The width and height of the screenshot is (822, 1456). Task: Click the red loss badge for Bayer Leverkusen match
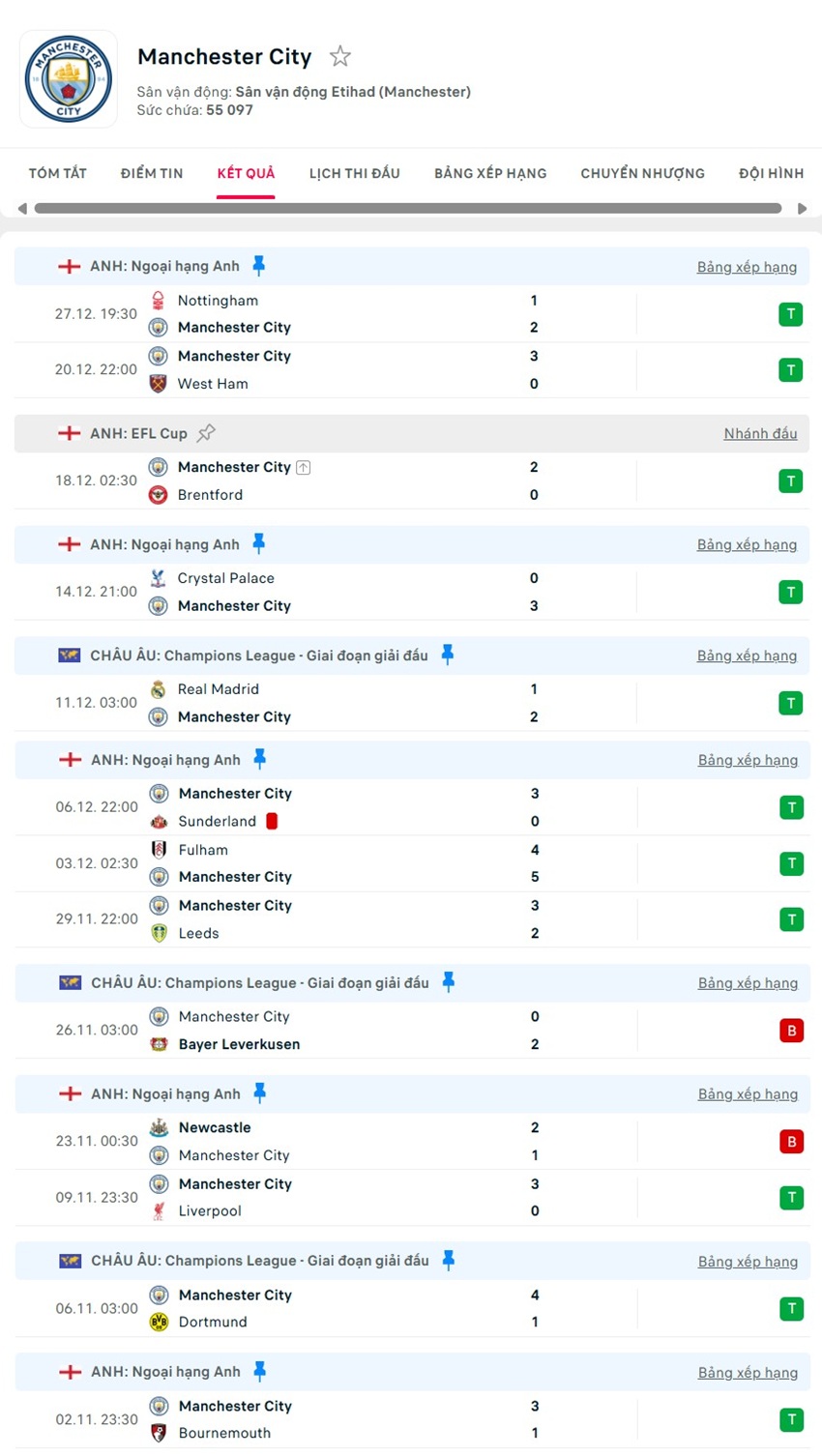point(791,1031)
